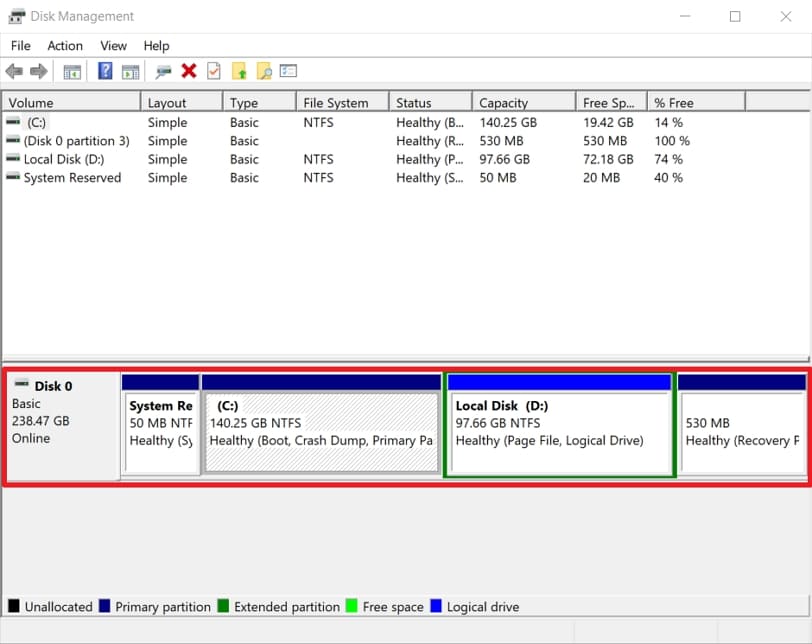Click the Show/Hide Action Pane toolbar icon
The height and width of the screenshot is (644, 812).
(131, 70)
